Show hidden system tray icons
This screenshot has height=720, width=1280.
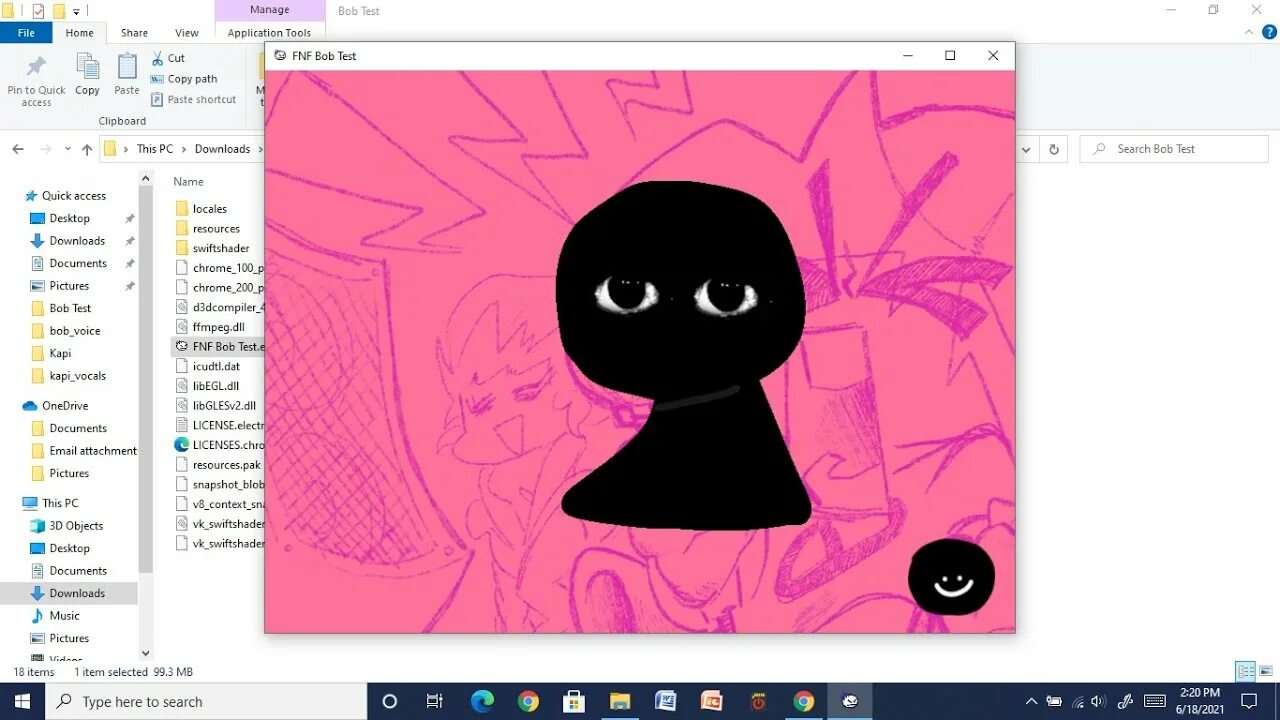(1031, 701)
